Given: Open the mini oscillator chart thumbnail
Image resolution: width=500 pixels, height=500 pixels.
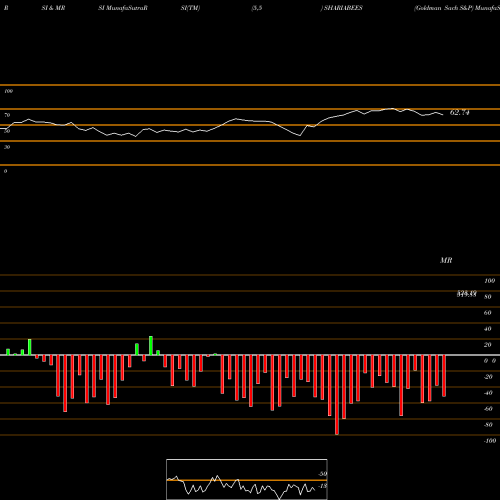Looking at the screenshot, I should coord(247,479).
